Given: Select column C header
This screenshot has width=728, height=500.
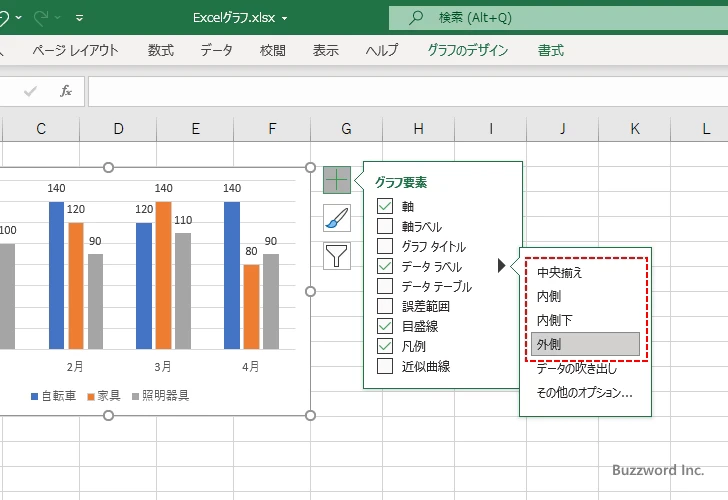Looking at the screenshot, I should [x=41, y=129].
